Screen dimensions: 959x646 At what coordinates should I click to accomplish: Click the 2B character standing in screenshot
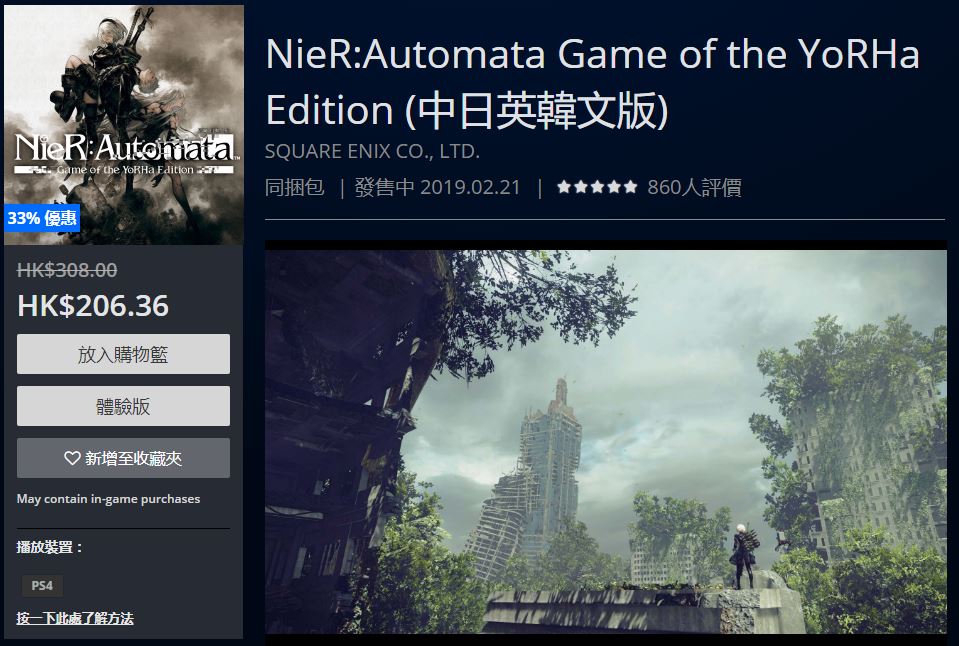(x=744, y=555)
